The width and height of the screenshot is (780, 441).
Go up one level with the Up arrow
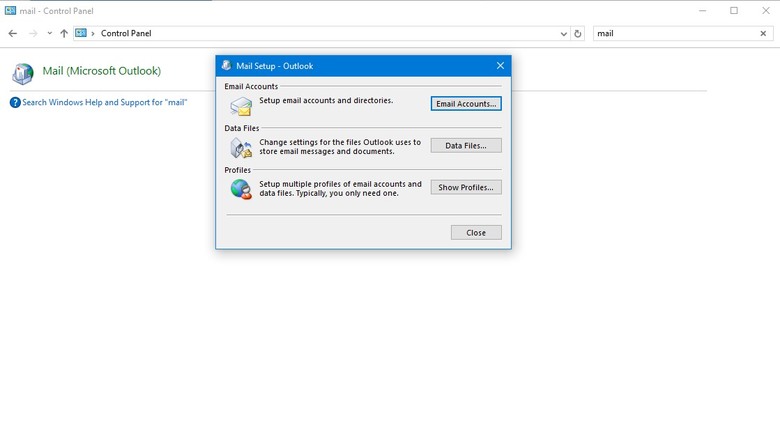(64, 33)
